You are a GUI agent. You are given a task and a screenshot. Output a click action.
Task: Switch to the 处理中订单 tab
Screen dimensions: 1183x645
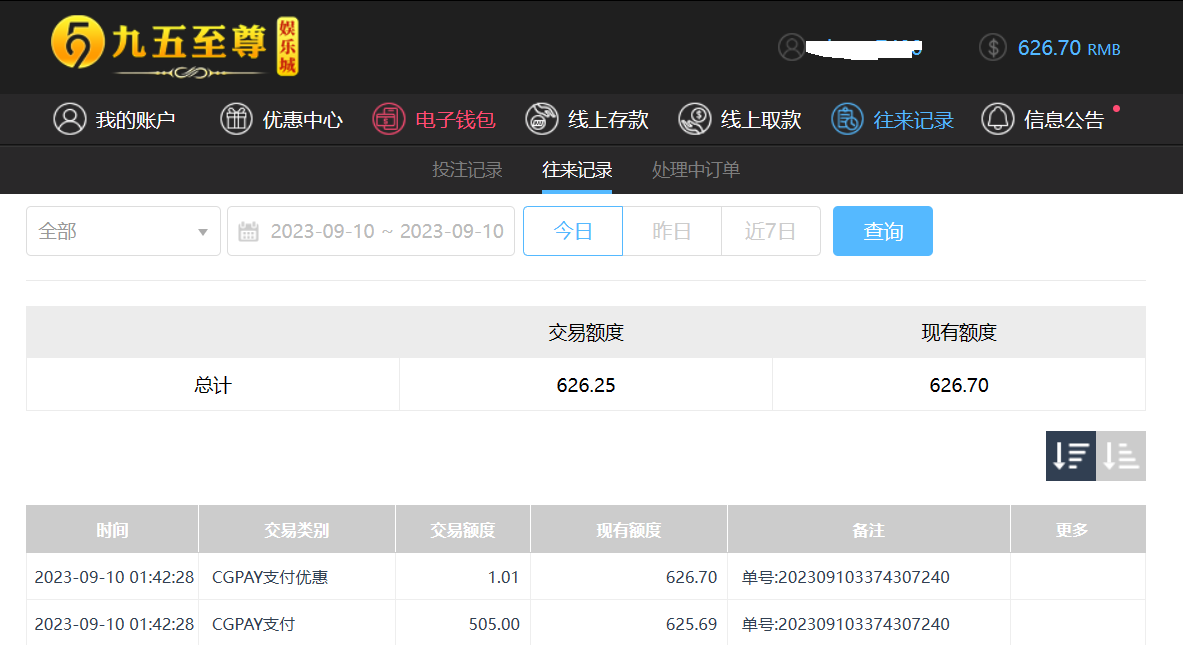[696, 170]
